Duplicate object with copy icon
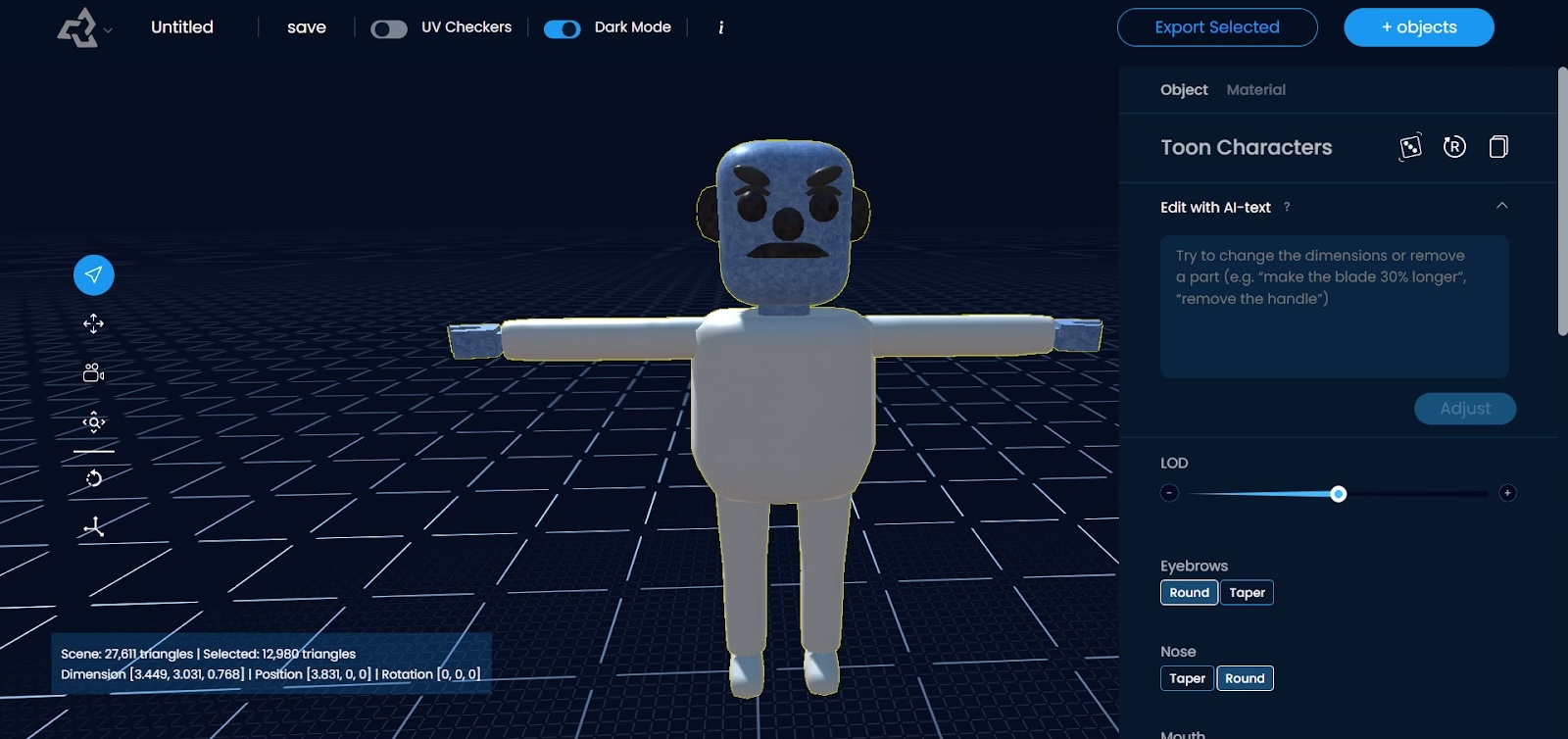The height and width of the screenshot is (739, 1568). click(x=1498, y=147)
